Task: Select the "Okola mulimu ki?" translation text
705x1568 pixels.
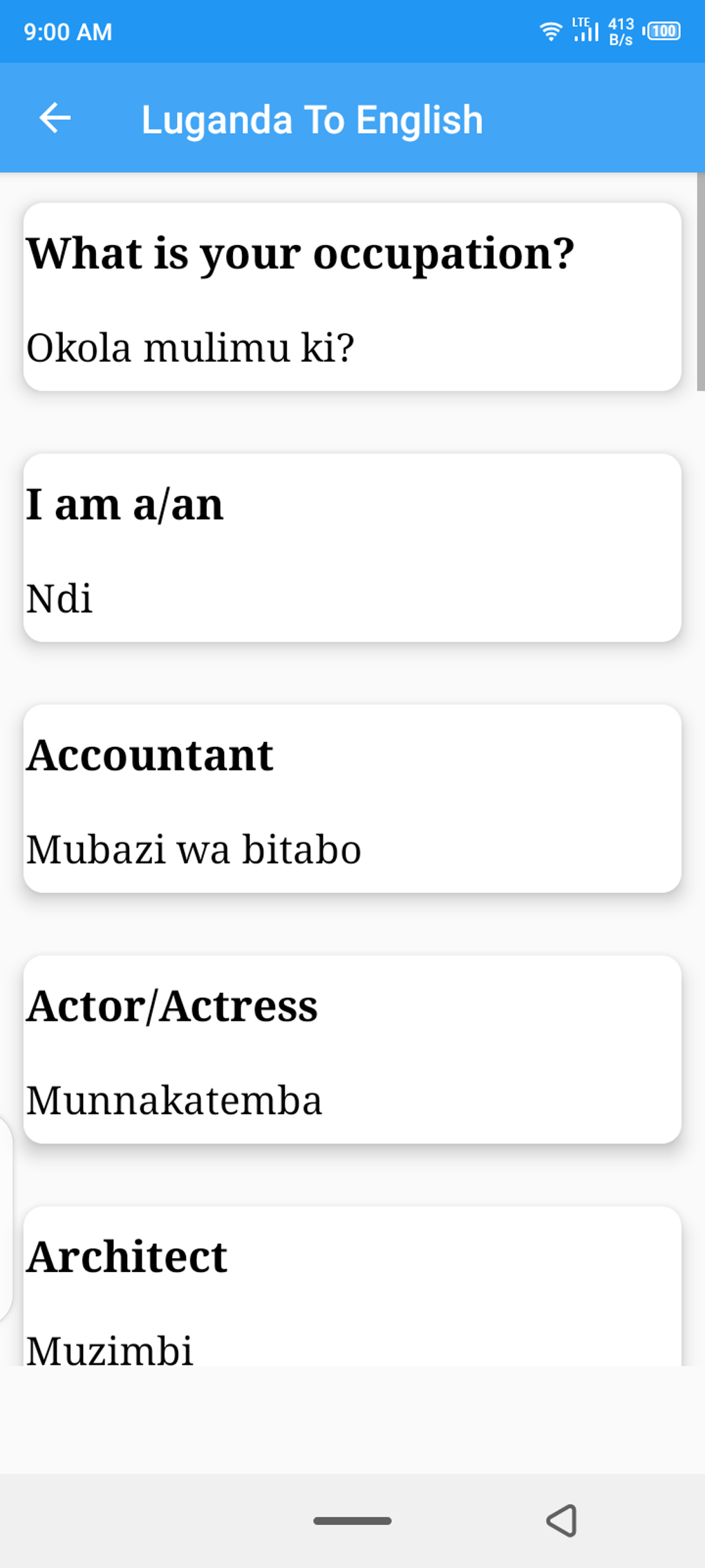Action: point(191,347)
